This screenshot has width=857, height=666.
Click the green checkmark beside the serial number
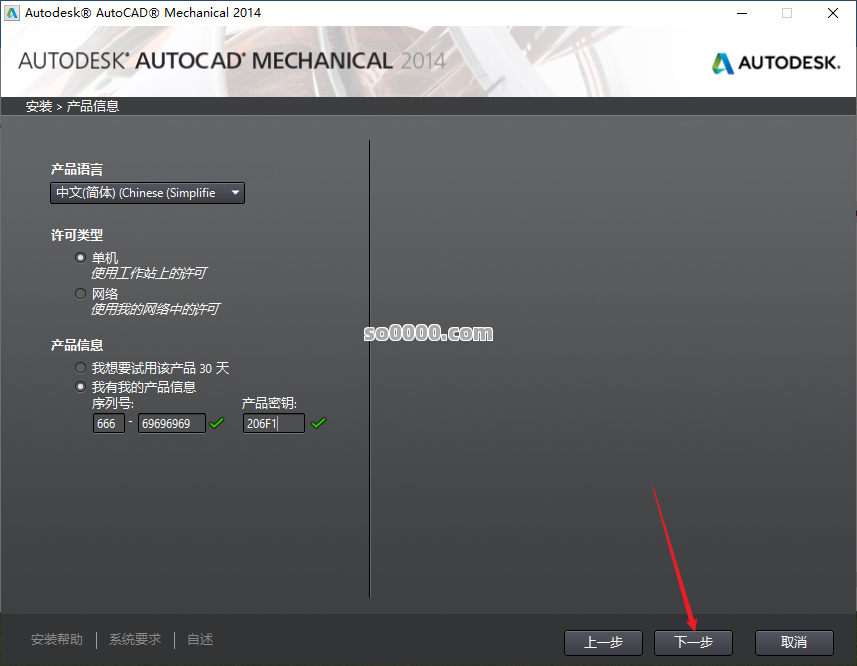tap(216, 423)
